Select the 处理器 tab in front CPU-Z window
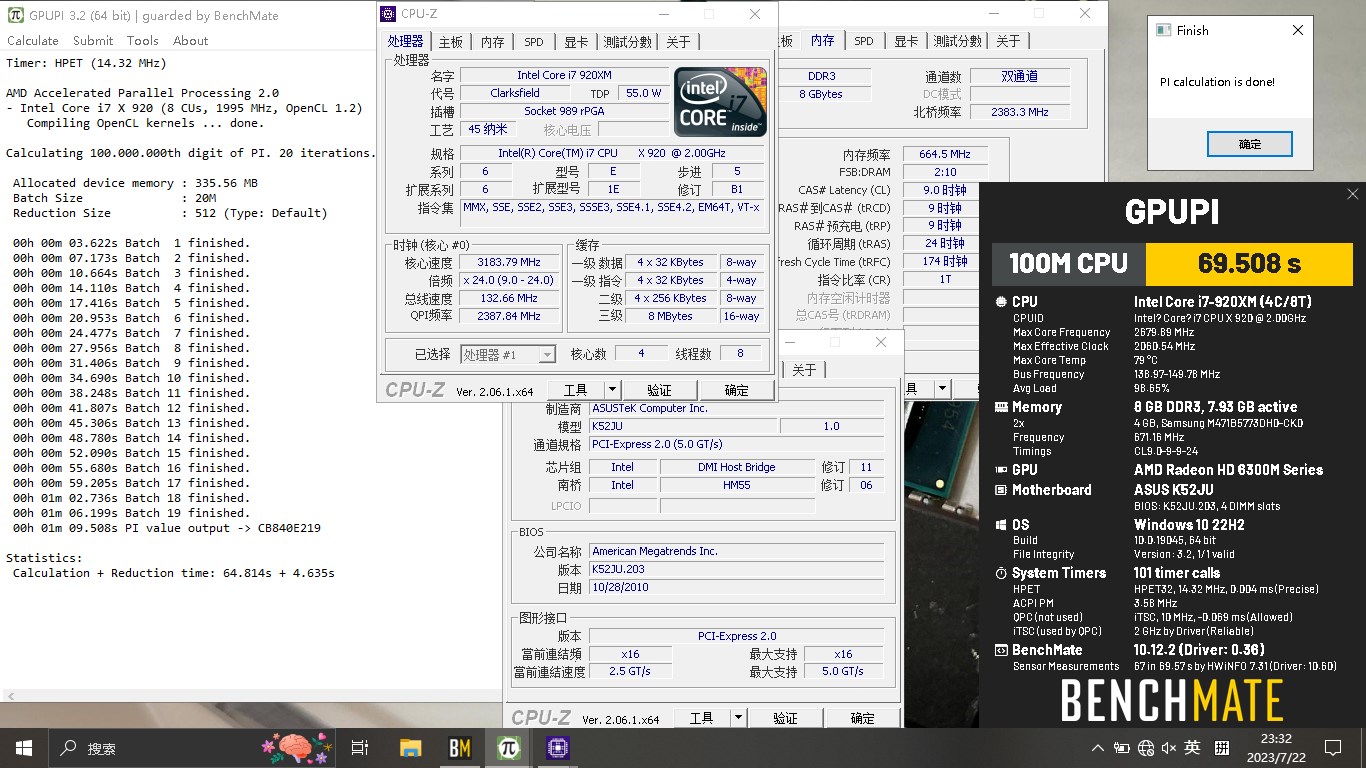Viewport: 1366px width, 768px height. pos(406,41)
